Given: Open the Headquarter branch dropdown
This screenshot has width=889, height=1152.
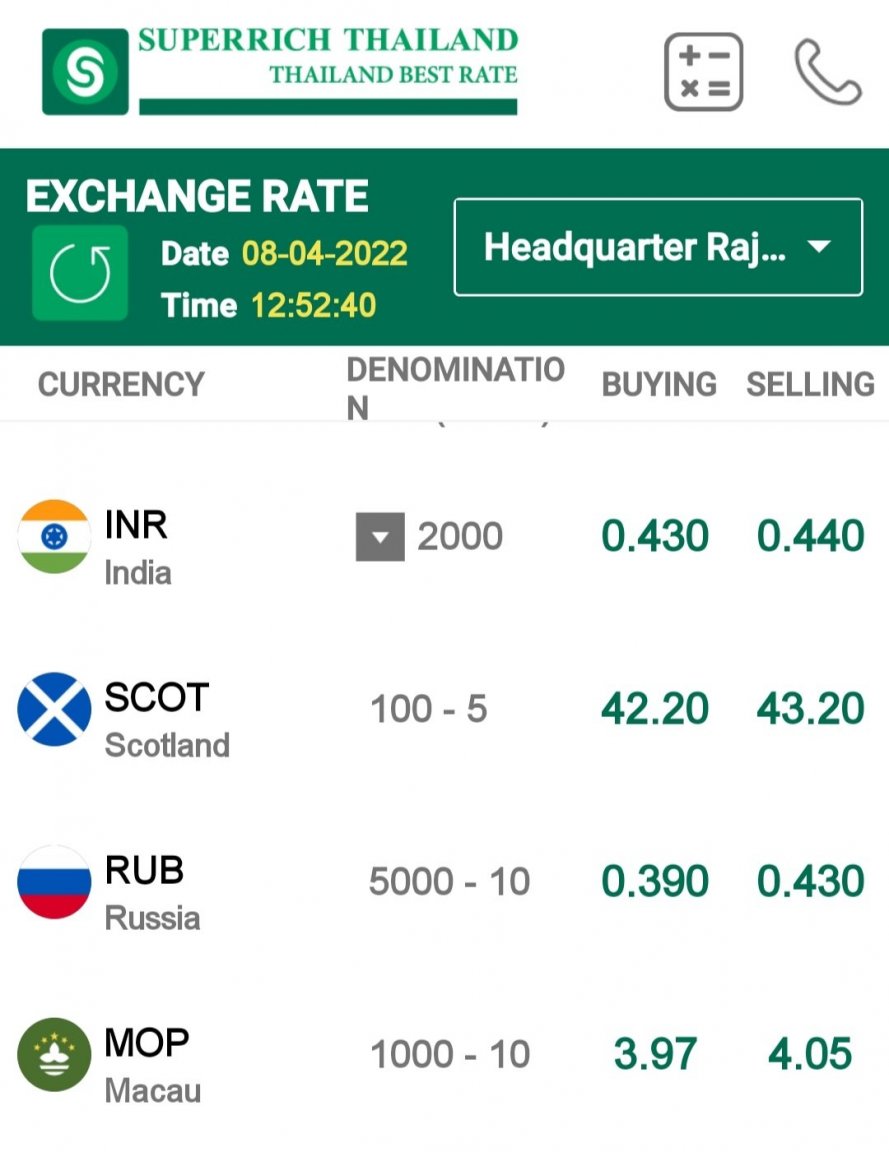Looking at the screenshot, I should click(x=658, y=247).
